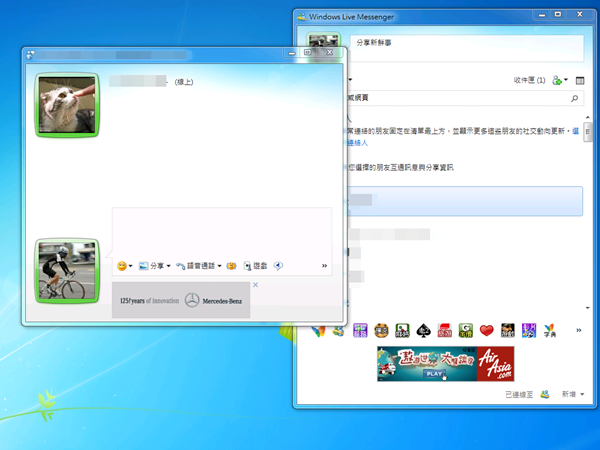This screenshot has height=450, width=600.
Task: Show more chat toolbar items chevron
Action: click(x=324, y=266)
